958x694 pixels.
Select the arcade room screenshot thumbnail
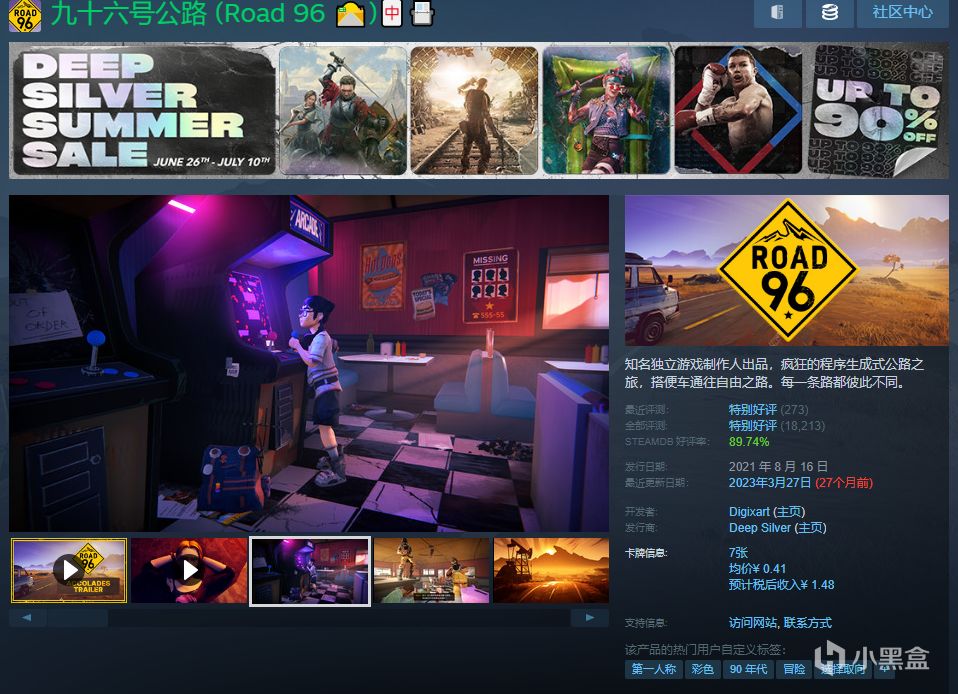pos(310,571)
